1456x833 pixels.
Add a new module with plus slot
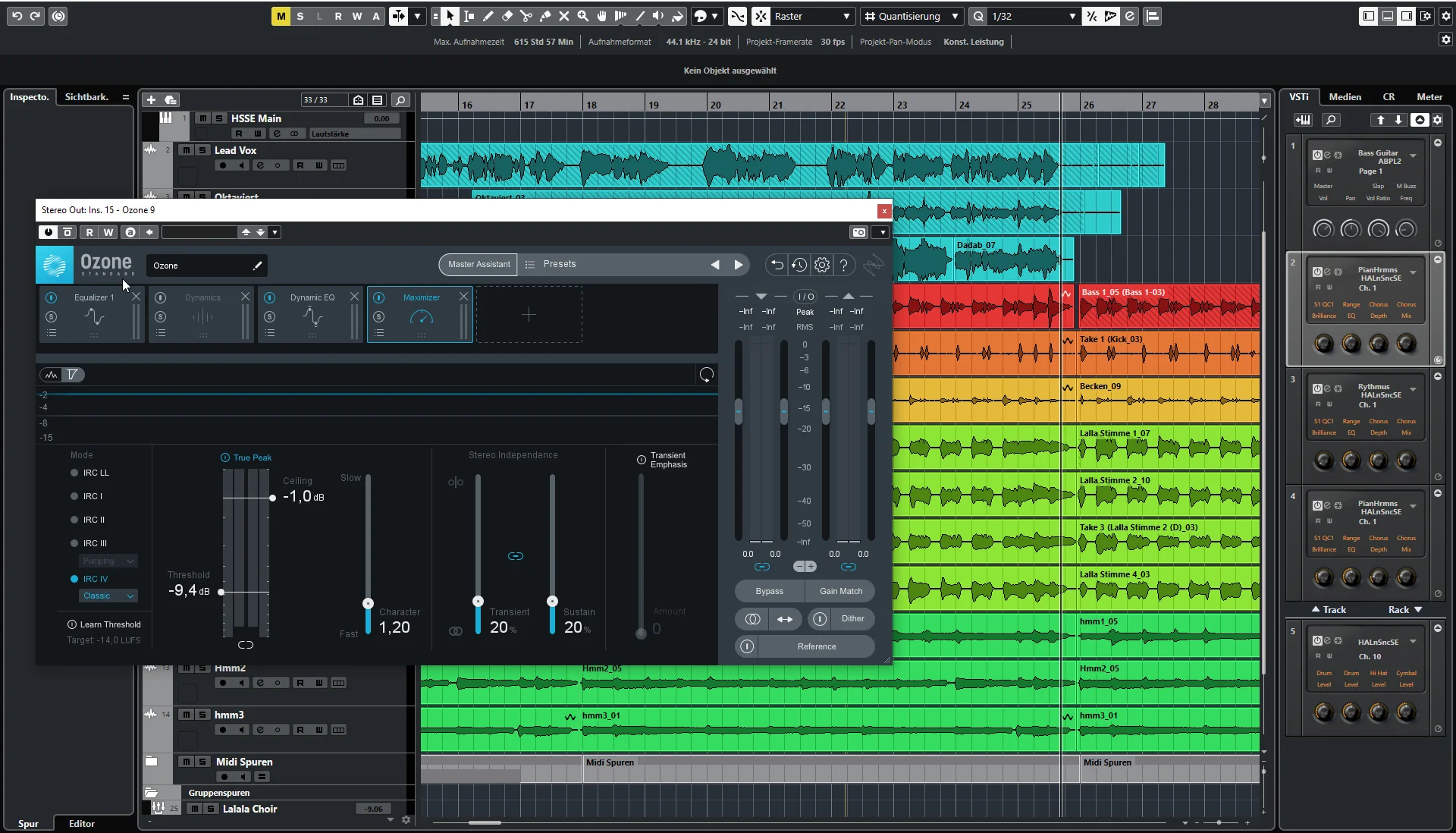(x=529, y=314)
